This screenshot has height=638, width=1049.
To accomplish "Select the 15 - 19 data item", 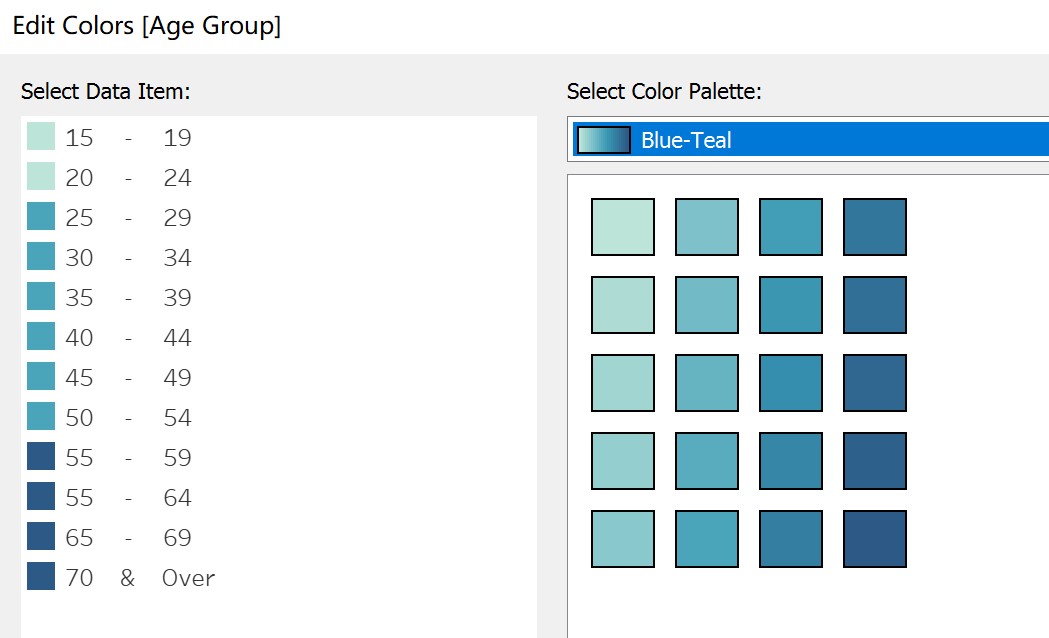I will click(x=127, y=138).
